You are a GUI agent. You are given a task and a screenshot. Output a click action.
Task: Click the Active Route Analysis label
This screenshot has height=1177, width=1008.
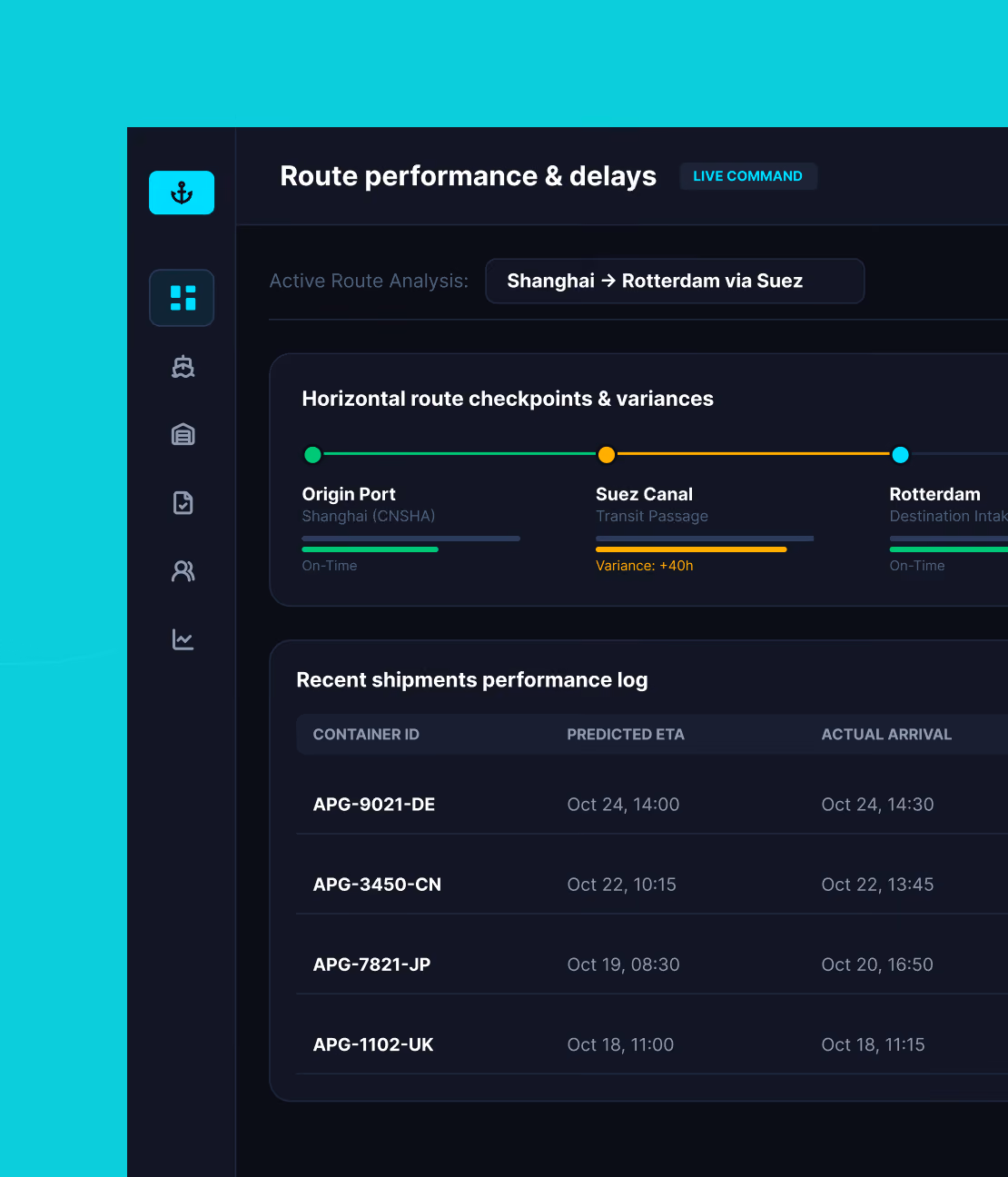coord(369,281)
